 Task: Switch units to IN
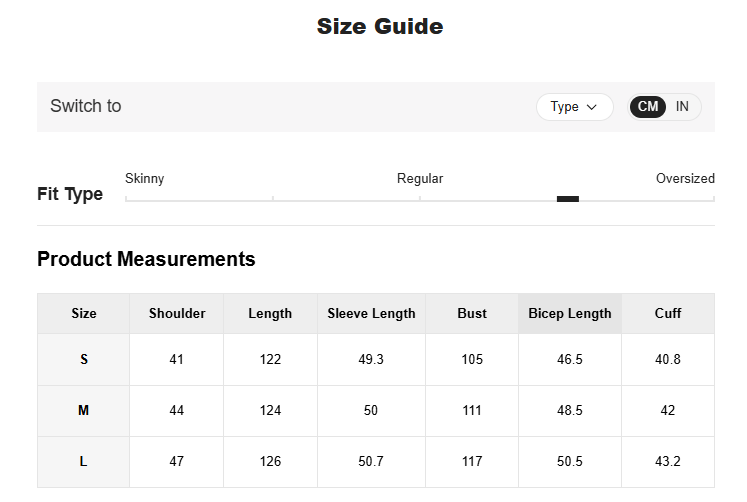click(682, 107)
